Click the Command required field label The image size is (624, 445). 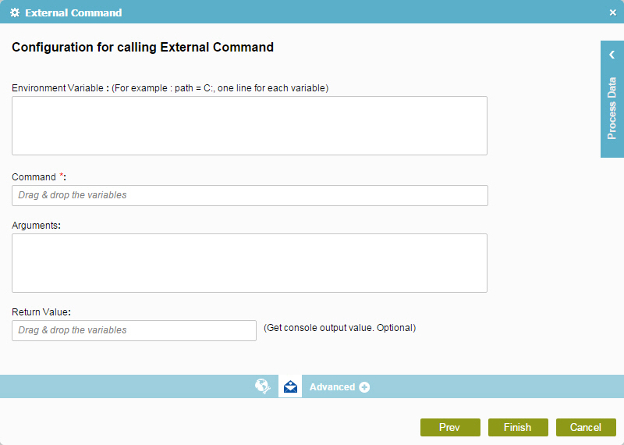tap(39, 177)
